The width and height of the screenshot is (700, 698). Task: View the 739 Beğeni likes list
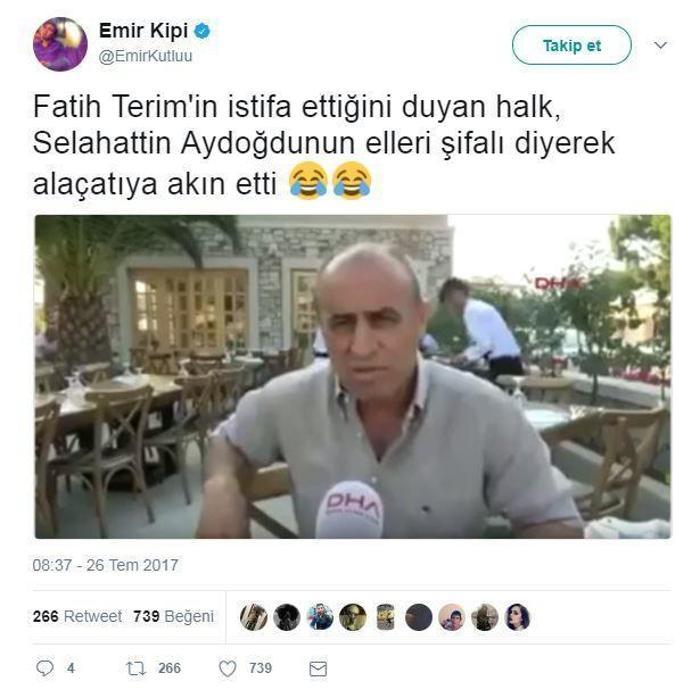click(173, 616)
